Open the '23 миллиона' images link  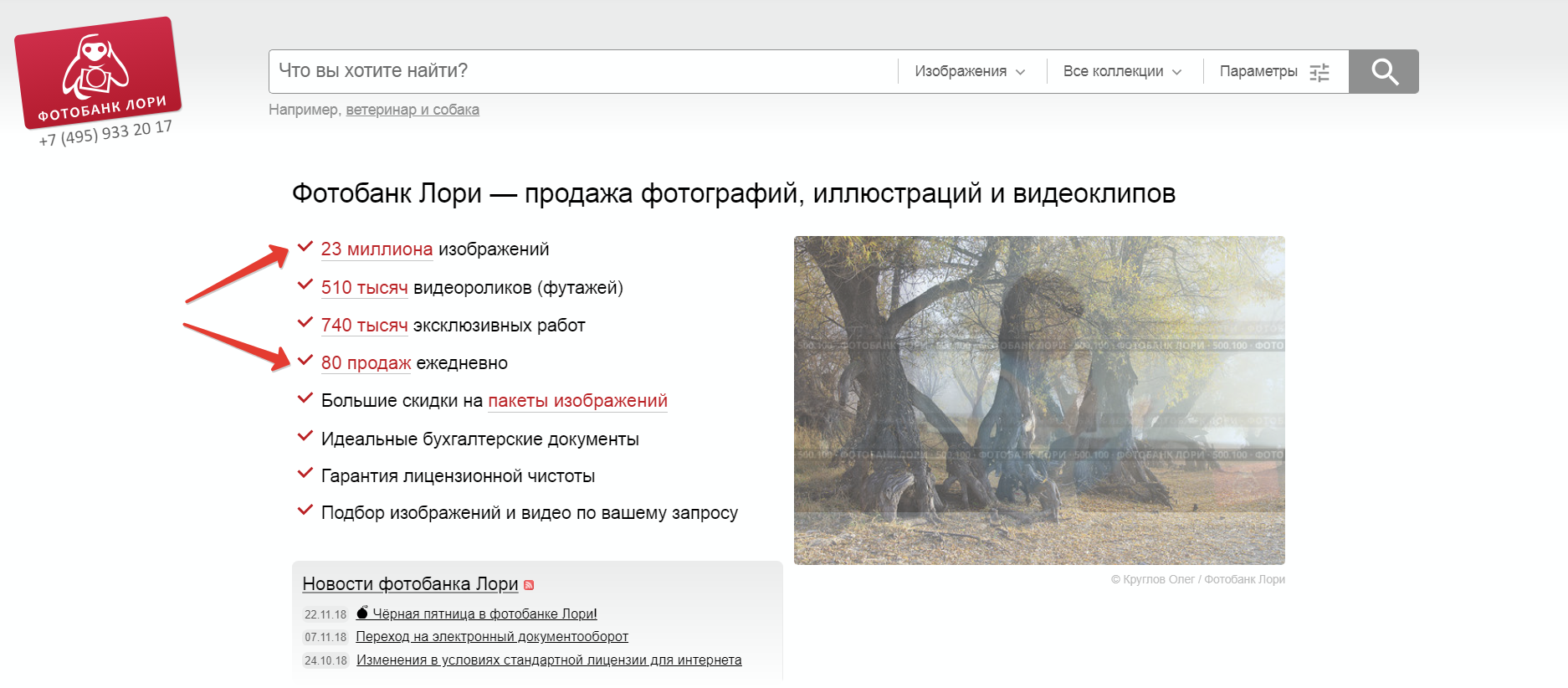(377, 249)
